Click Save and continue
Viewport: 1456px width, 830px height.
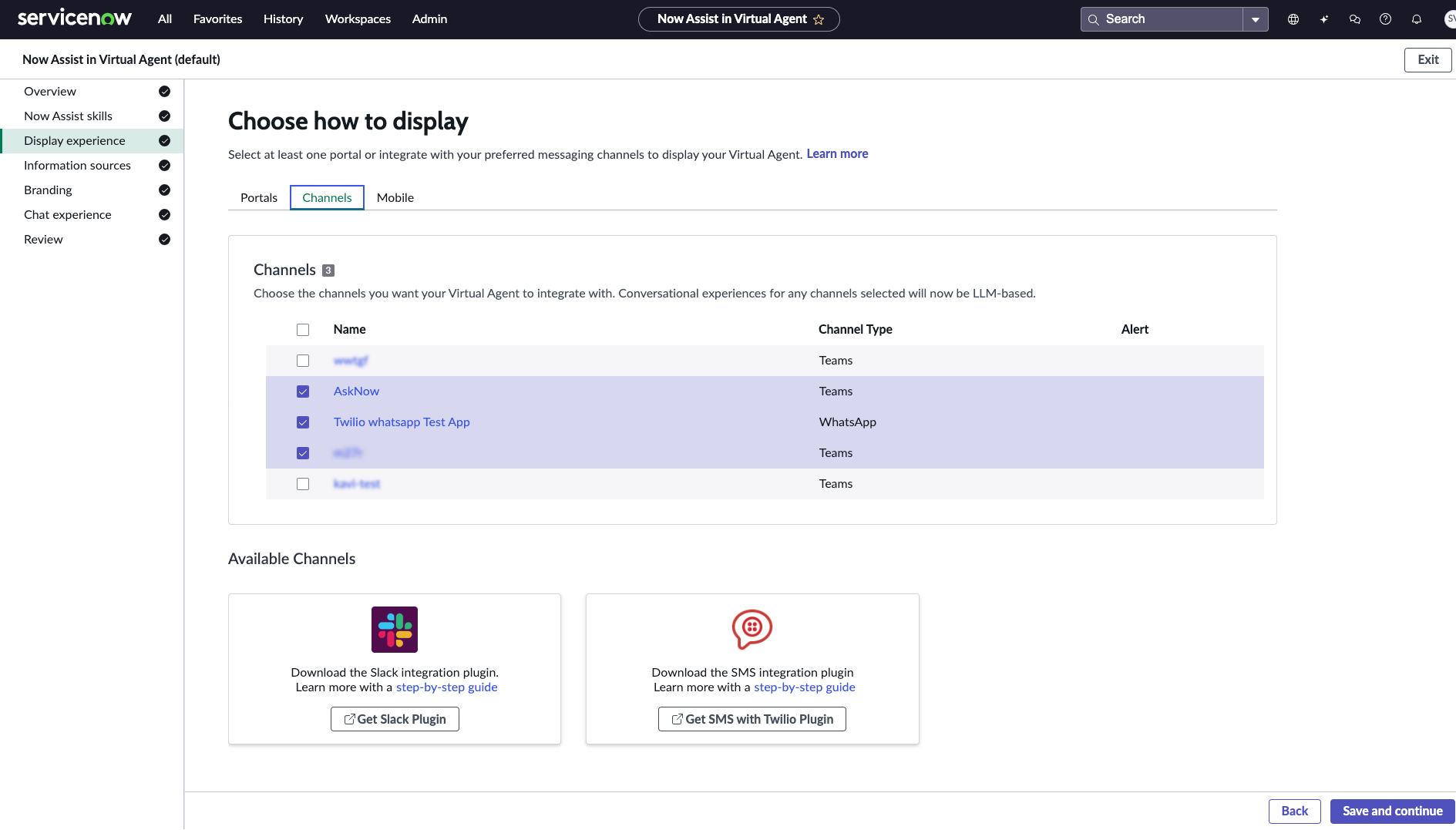[1392, 811]
